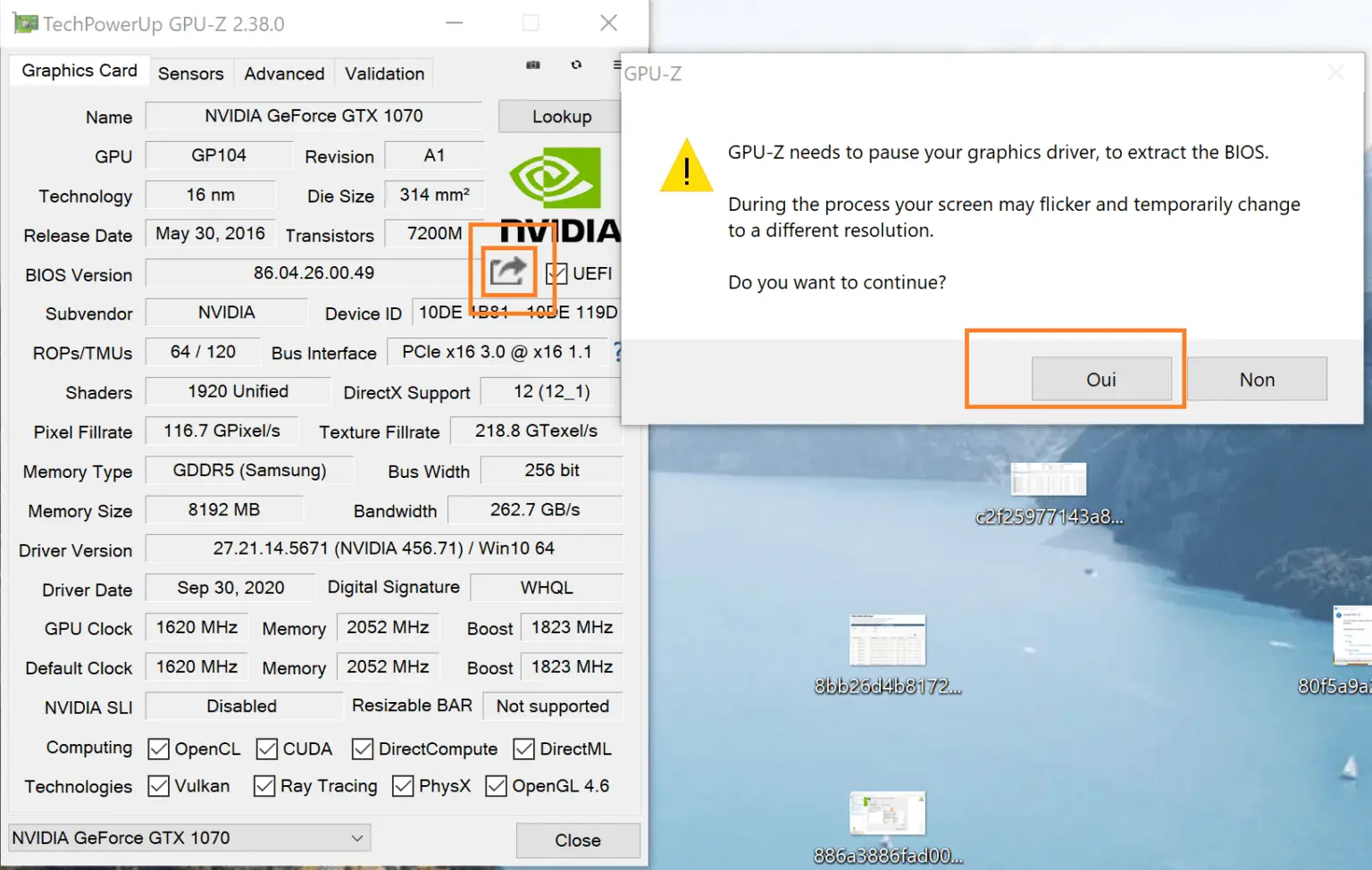Close the GPU-Z dialog with the X
The width and height of the screenshot is (1372, 870).
[x=1335, y=73]
